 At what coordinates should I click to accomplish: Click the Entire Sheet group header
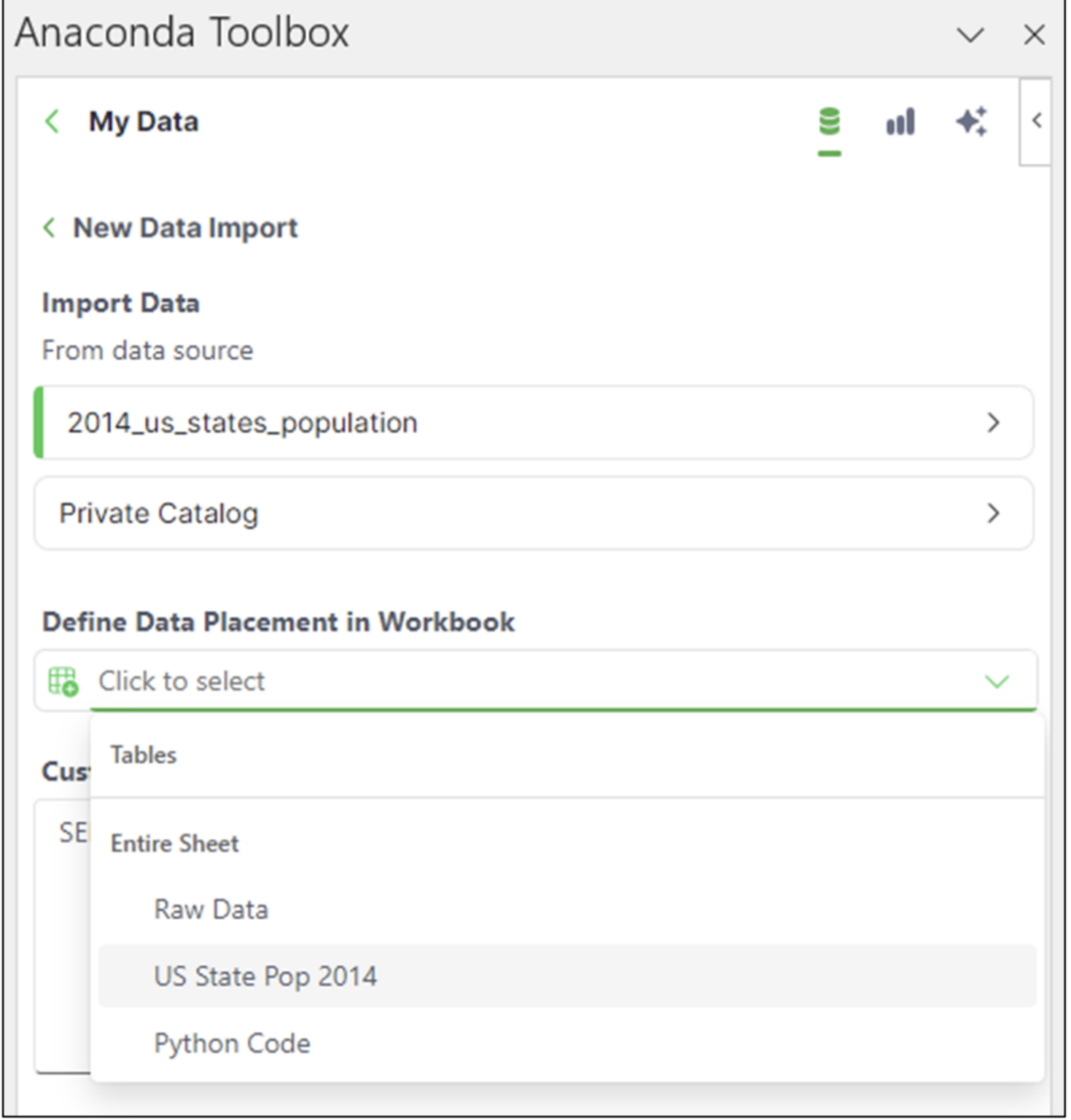[174, 844]
